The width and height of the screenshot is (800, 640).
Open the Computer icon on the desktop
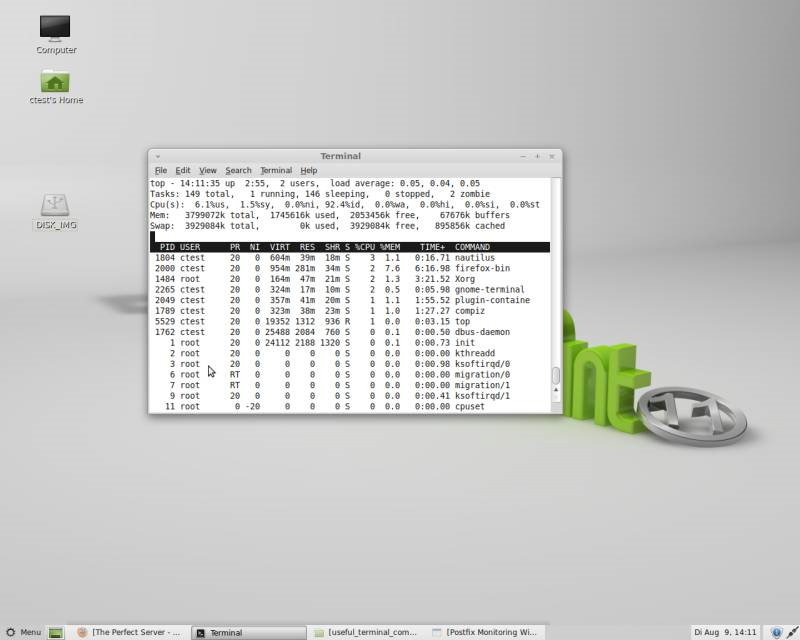click(54, 27)
